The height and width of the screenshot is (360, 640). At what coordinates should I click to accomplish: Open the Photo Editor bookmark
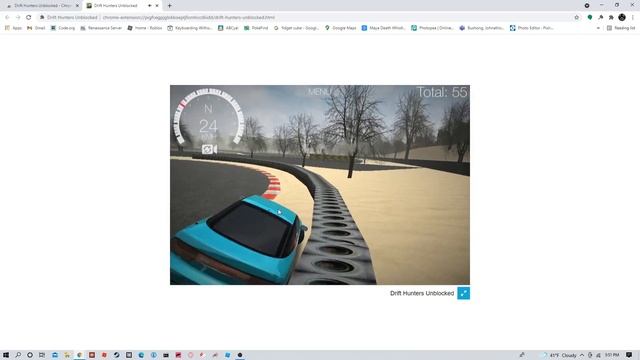pyautogui.click(x=531, y=28)
